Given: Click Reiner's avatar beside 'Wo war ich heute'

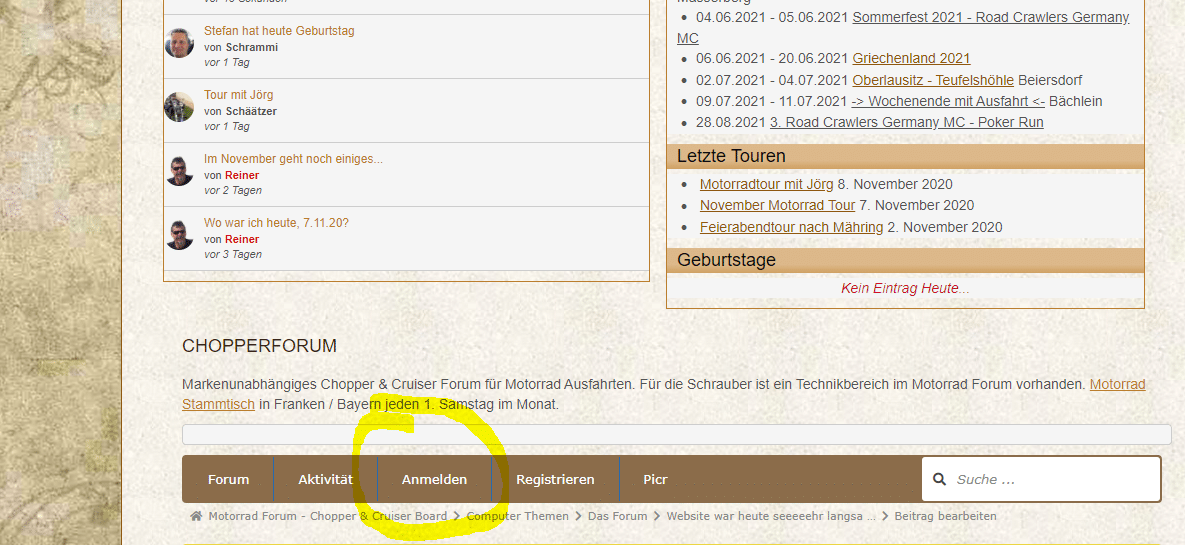Looking at the screenshot, I should tap(179, 235).
